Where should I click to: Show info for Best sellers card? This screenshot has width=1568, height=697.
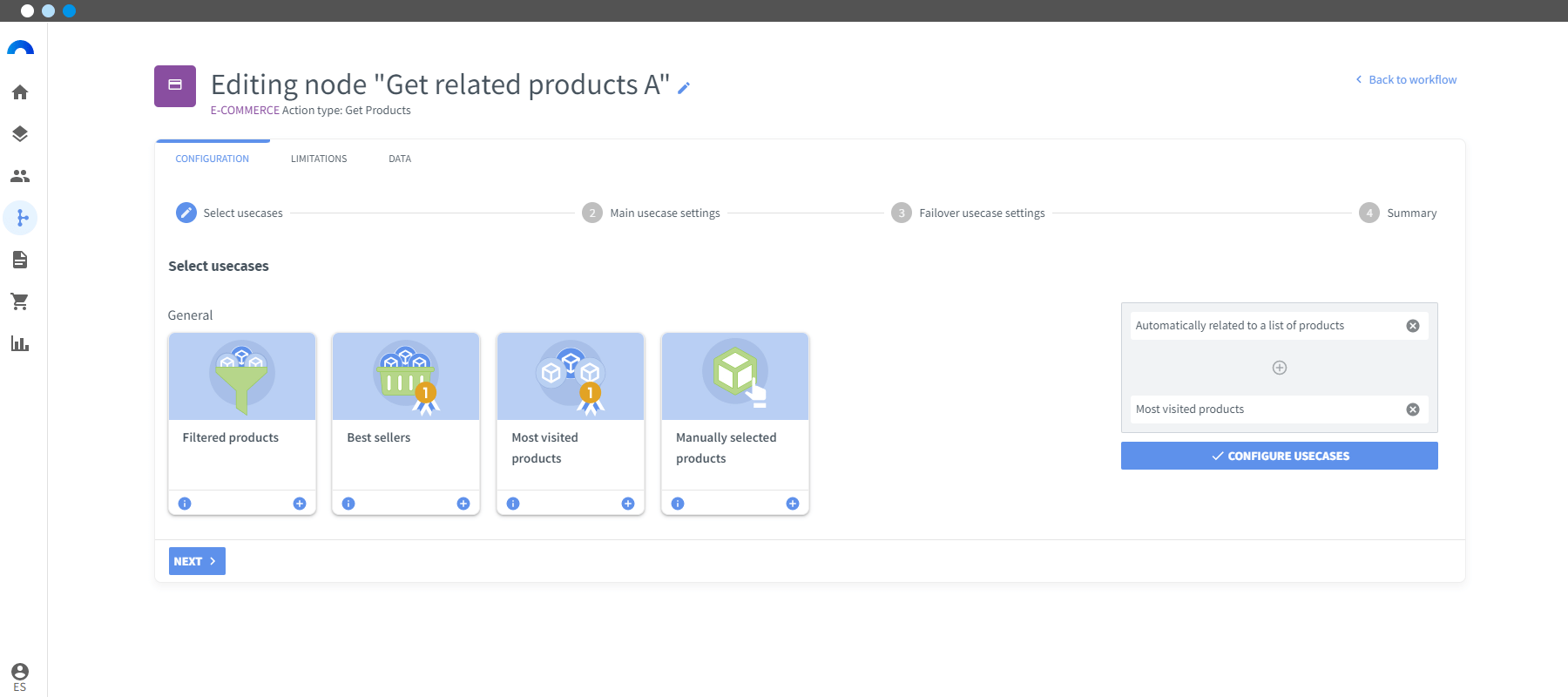point(348,504)
